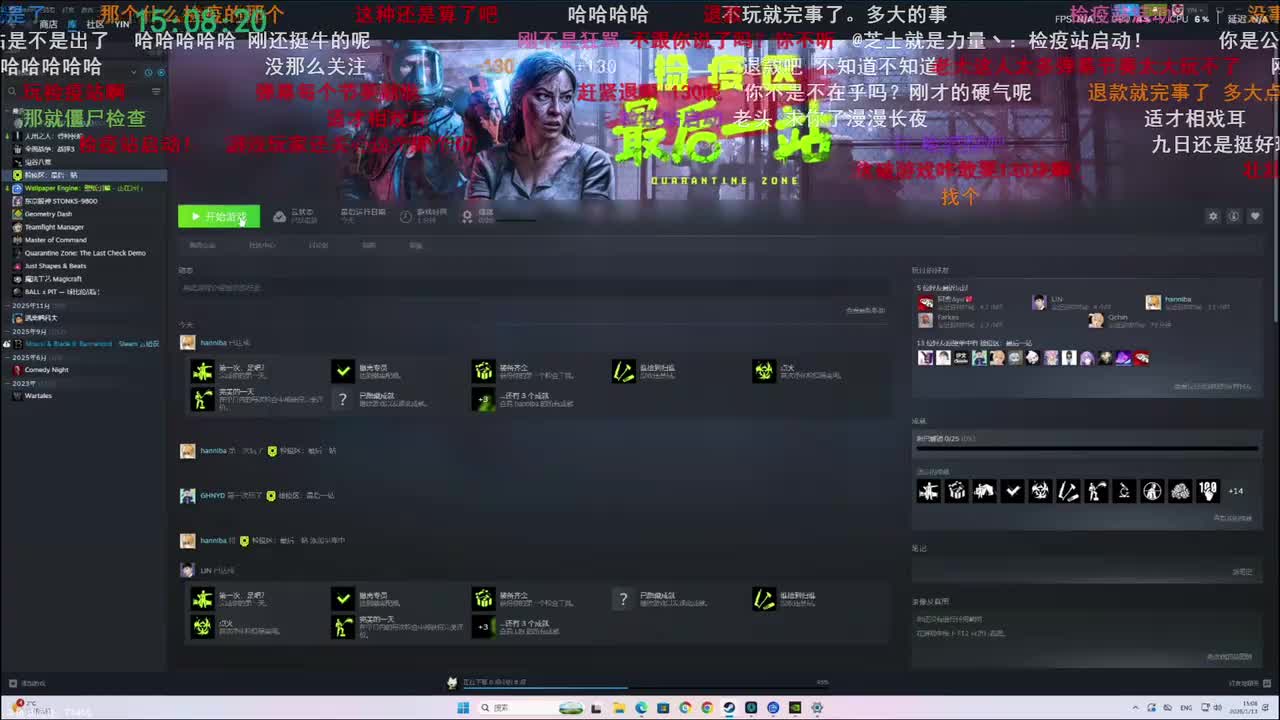The image size is (1280, 720).
Task: Click the biohazard achievement in hanniba's top activity
Action: pyautogui.click(x=764, y=371)
